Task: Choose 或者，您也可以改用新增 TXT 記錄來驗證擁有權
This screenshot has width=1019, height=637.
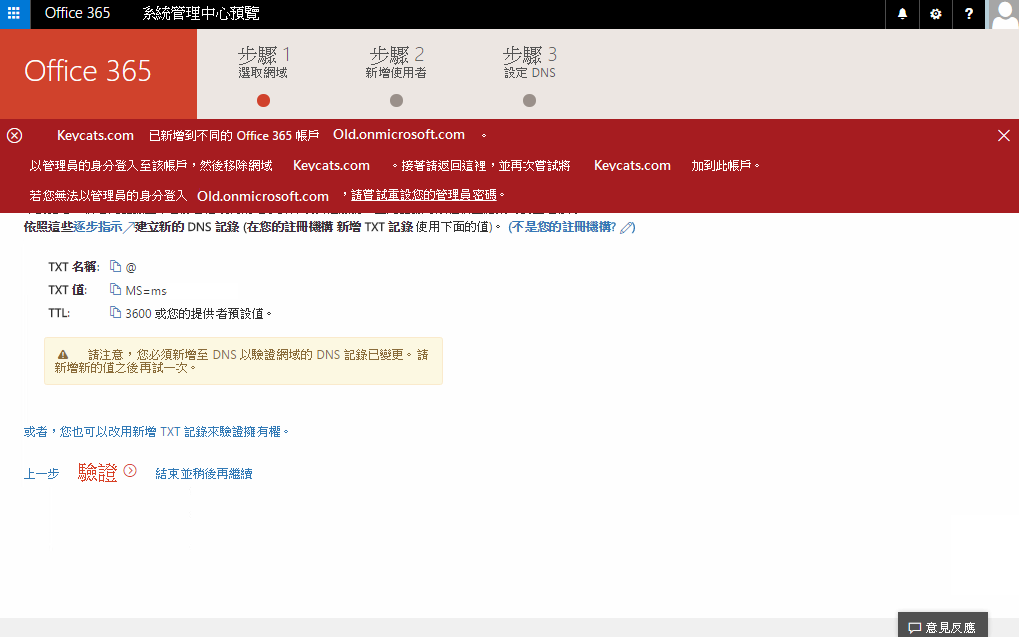Action: click(155, 432)
